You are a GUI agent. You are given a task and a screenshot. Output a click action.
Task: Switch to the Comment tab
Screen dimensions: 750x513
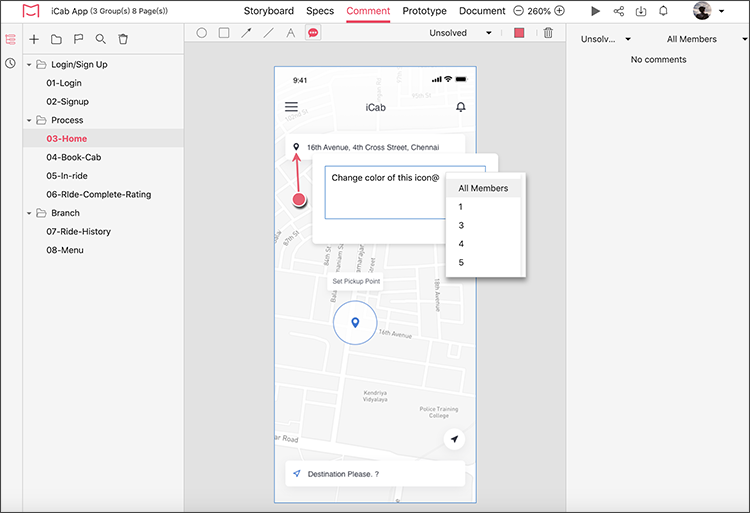click(368, 11)
